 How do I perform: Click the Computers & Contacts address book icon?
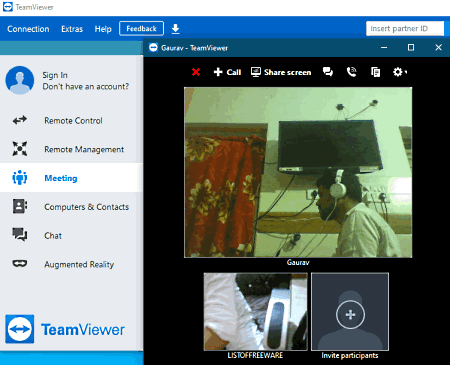[x=20, y=206]
